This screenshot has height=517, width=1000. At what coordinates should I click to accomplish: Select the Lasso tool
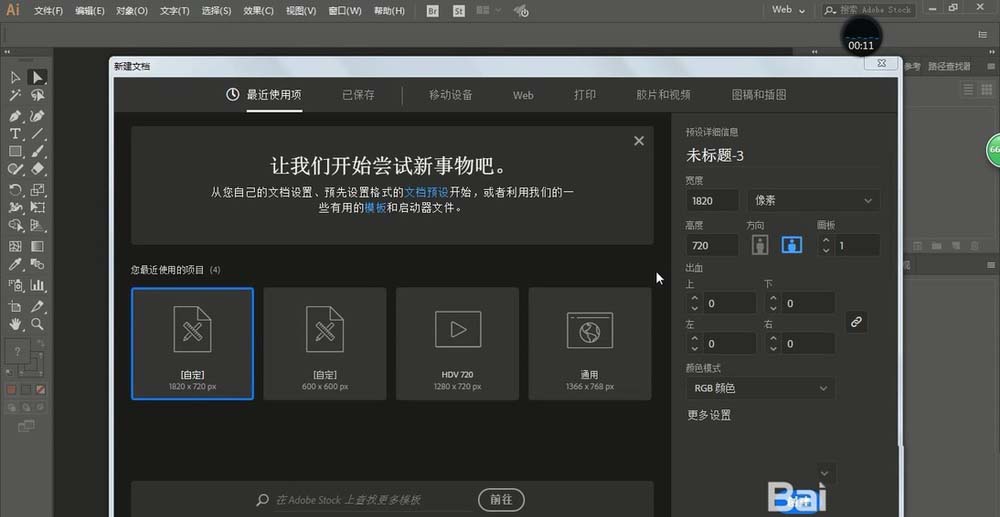click(x=38, y=96)
